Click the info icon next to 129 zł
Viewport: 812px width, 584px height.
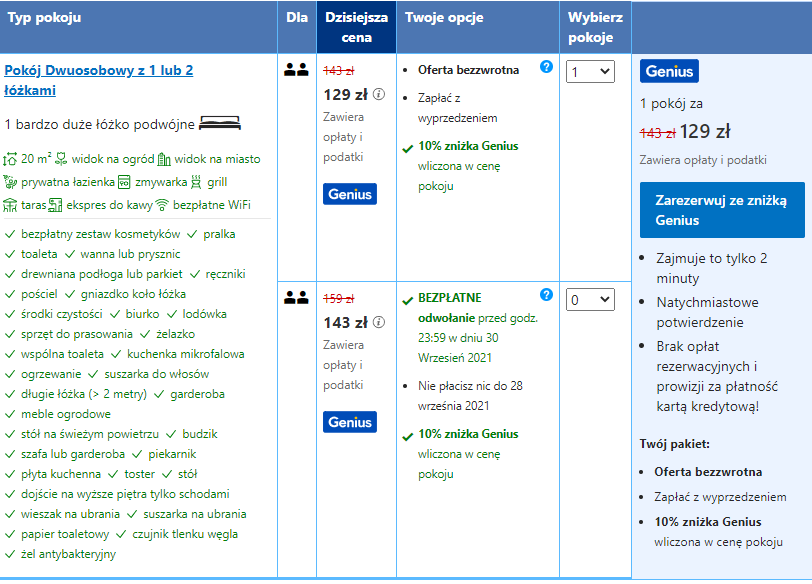(x=379, y=94)
